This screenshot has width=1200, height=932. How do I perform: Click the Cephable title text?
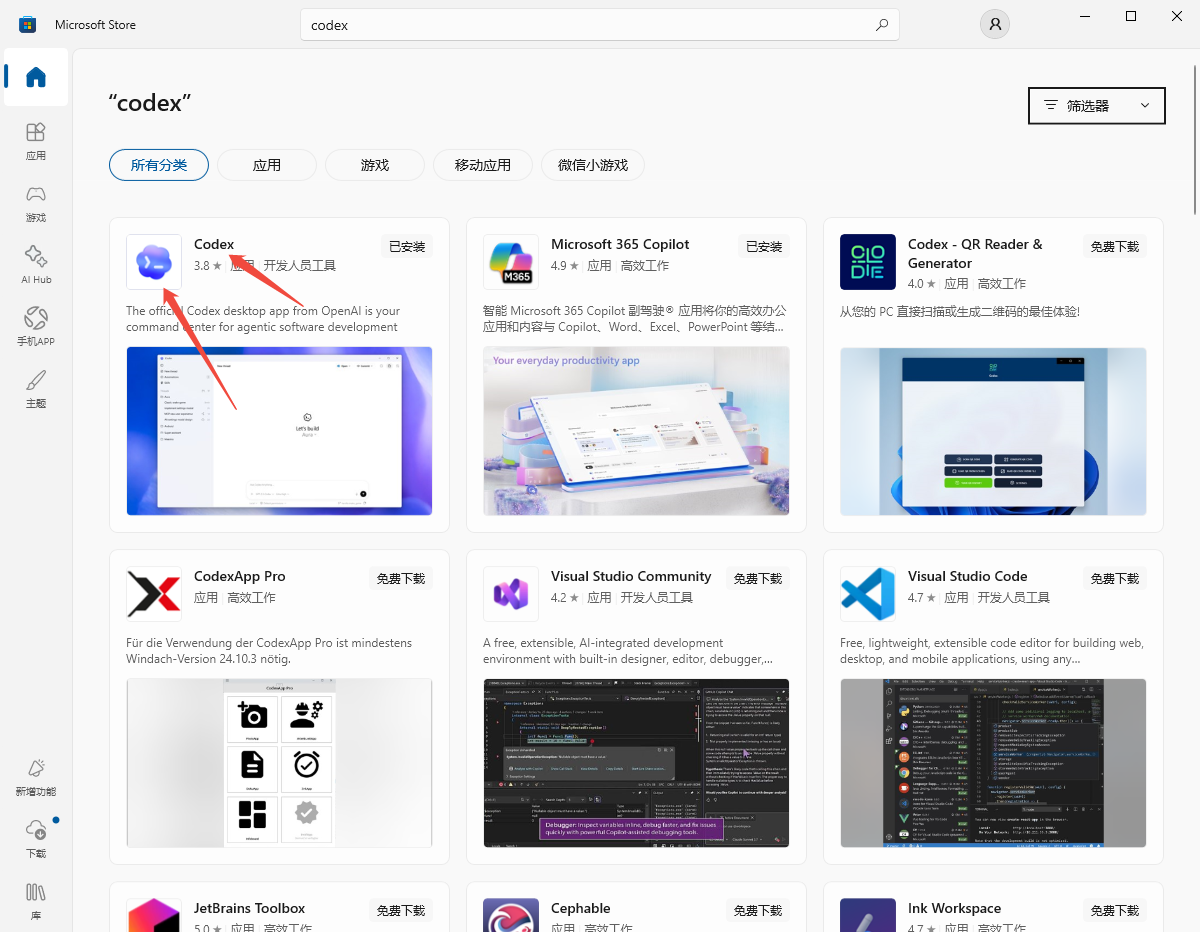[x=581, y=908]
